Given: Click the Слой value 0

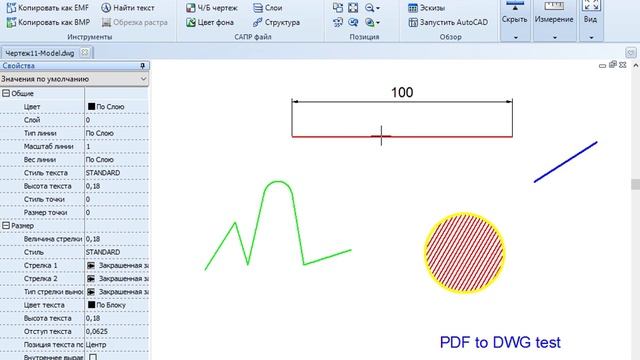Looking at the screenshot, I should [117, 120].
